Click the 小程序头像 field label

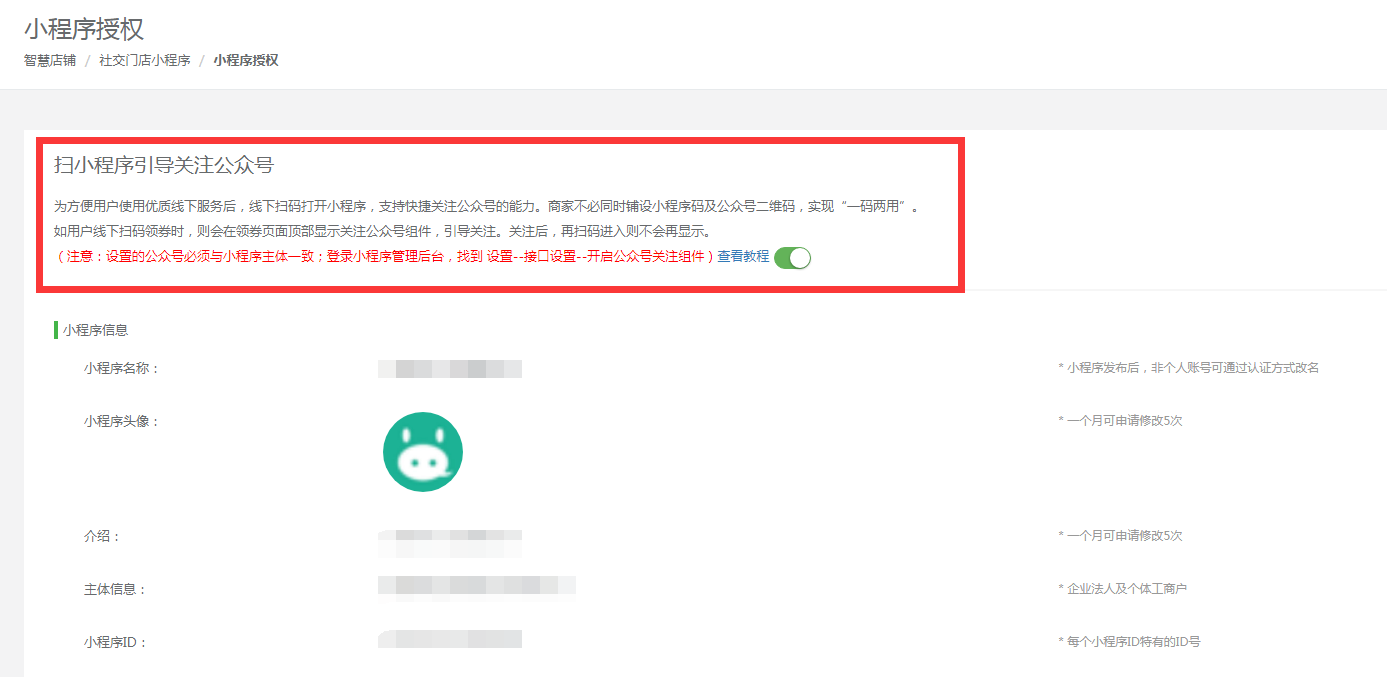tap(122, 421)
